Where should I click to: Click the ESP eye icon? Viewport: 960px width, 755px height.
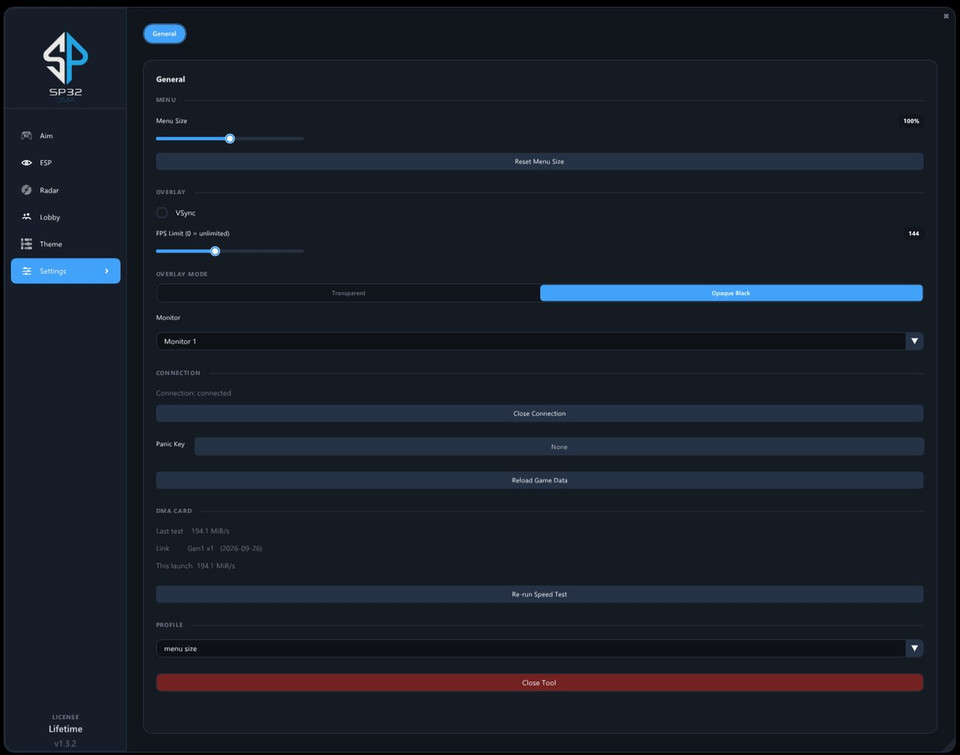tap(26, 163)
